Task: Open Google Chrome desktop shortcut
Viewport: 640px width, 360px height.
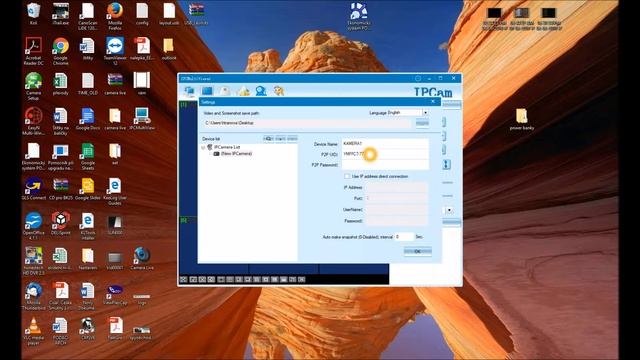Action: [x=60, y=51]
